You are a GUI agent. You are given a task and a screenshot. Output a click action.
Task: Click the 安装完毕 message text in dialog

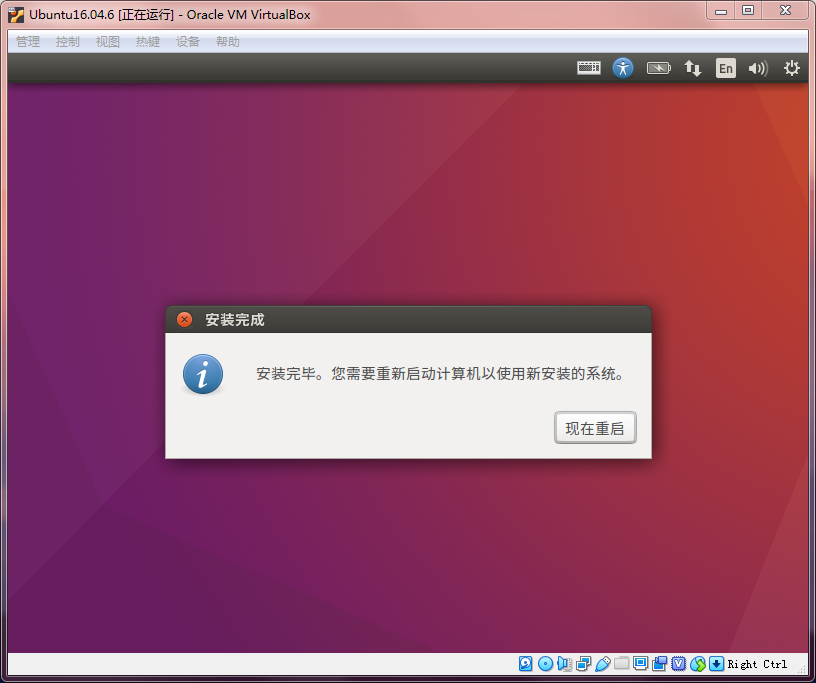point(440,374)
